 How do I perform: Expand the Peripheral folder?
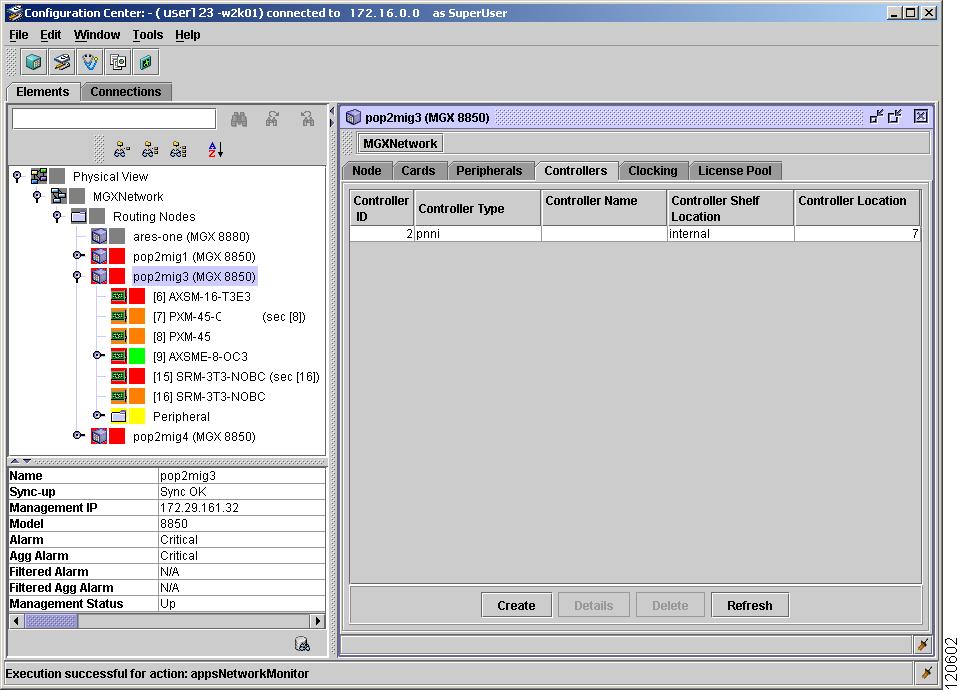click(98, 415)
